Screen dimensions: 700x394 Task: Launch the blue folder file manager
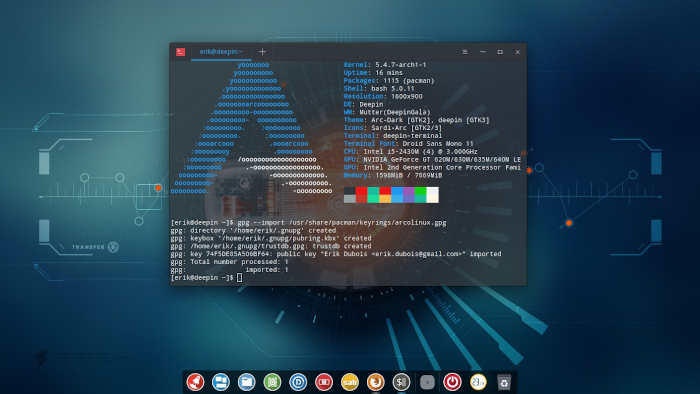click(246, 382)
